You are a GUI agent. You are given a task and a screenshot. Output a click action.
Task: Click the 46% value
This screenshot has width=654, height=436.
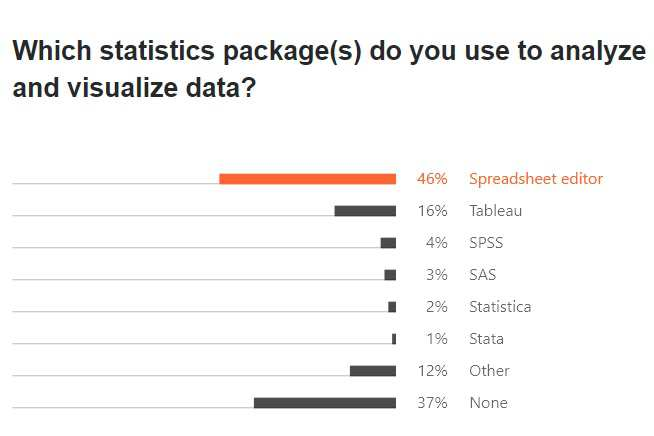click(x=432, y=179)
